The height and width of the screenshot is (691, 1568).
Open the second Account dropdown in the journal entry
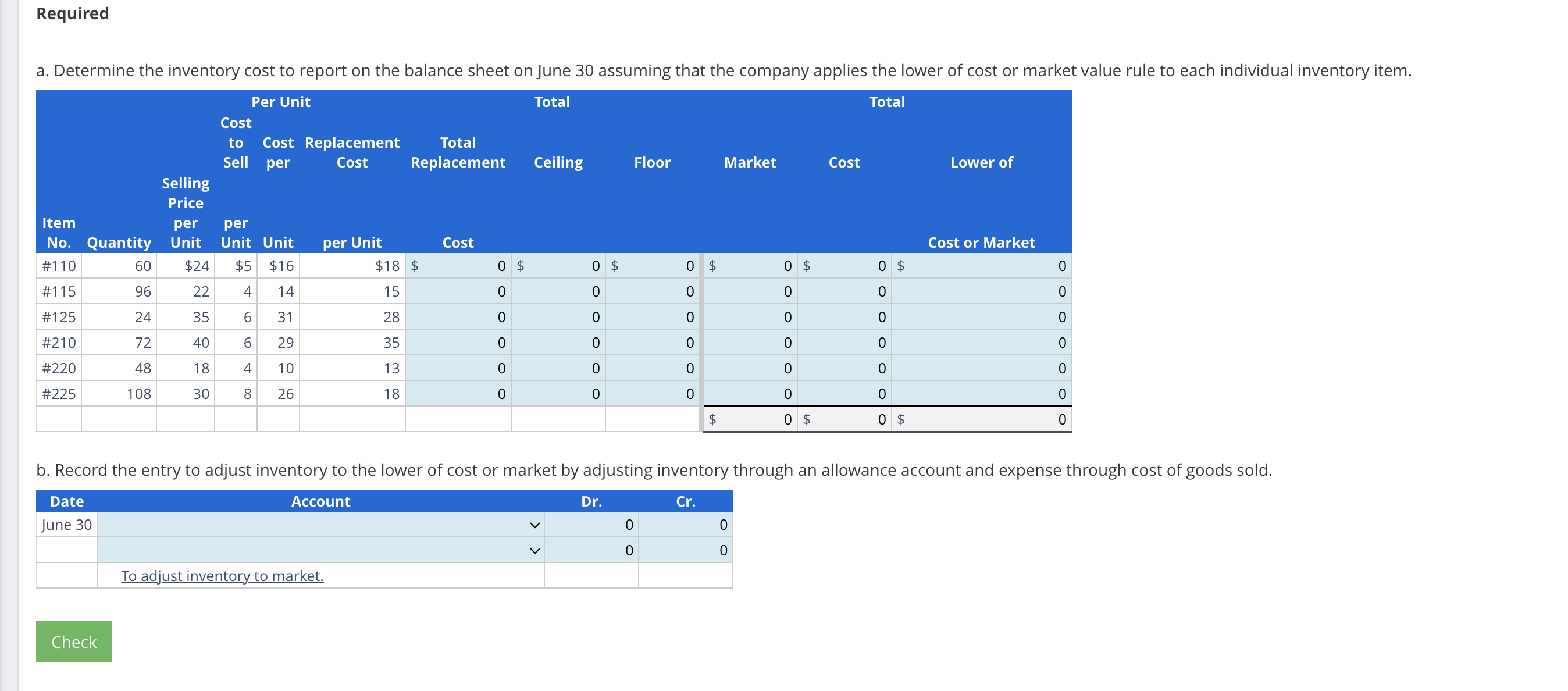[534, 550]
